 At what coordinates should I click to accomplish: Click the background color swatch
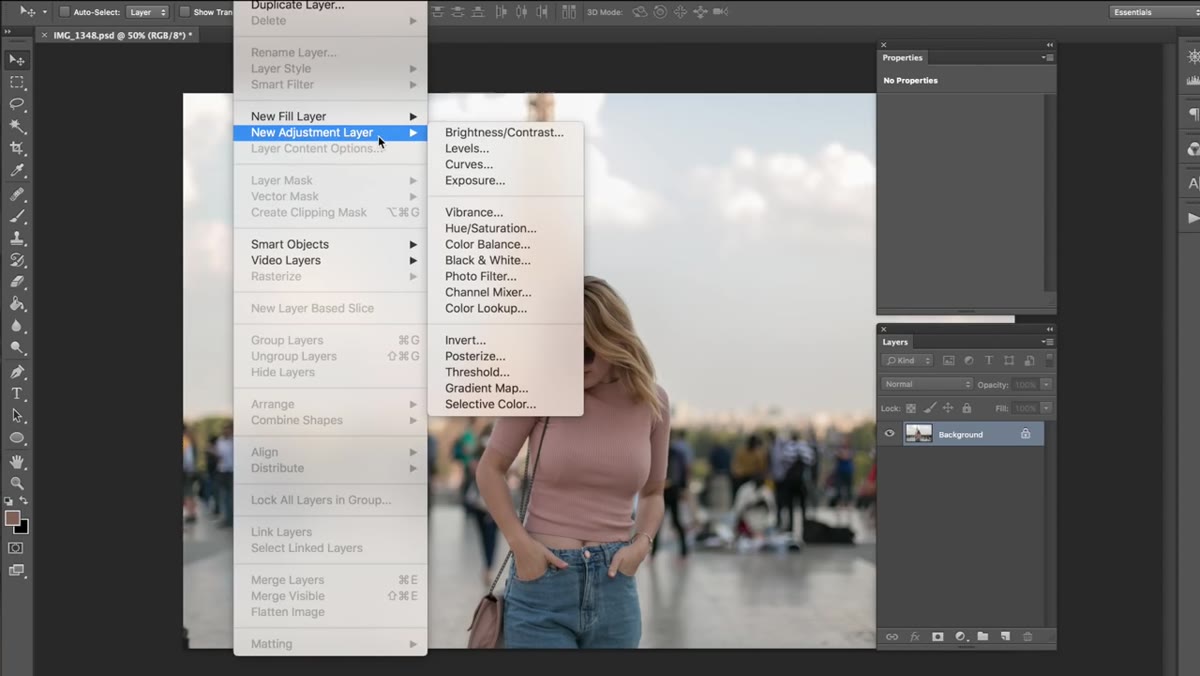pyautogui.click(x=21, y=527)
